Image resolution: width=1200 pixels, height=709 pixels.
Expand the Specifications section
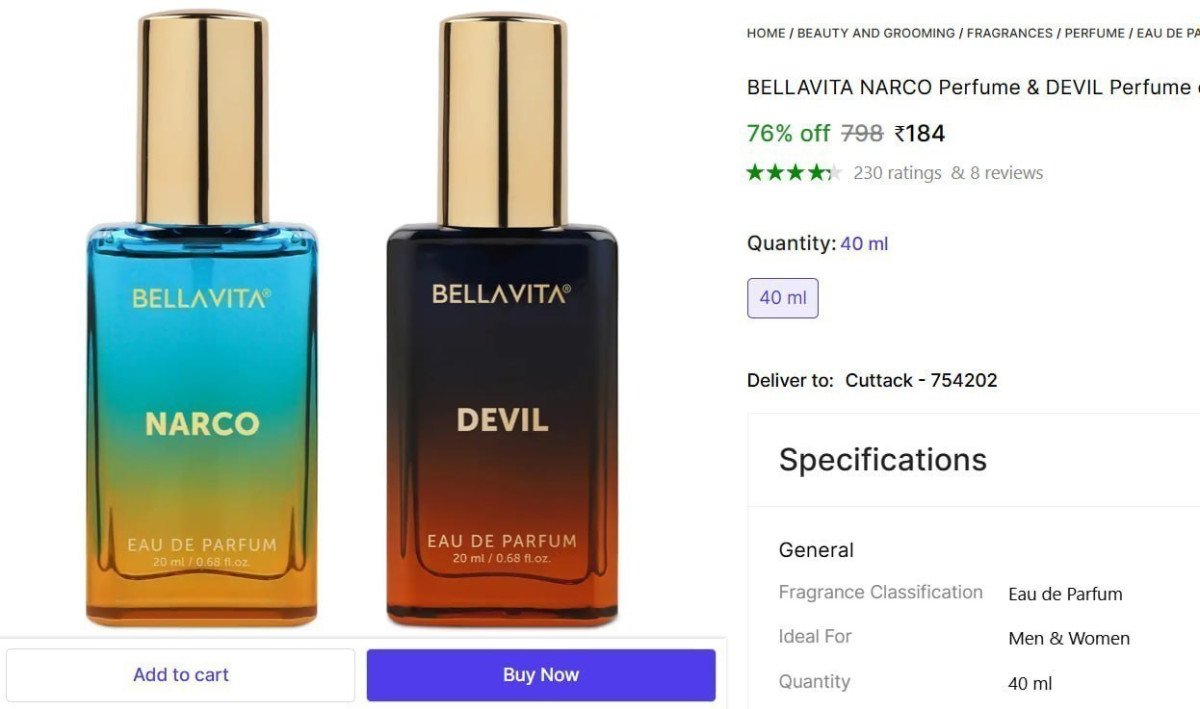883,459
